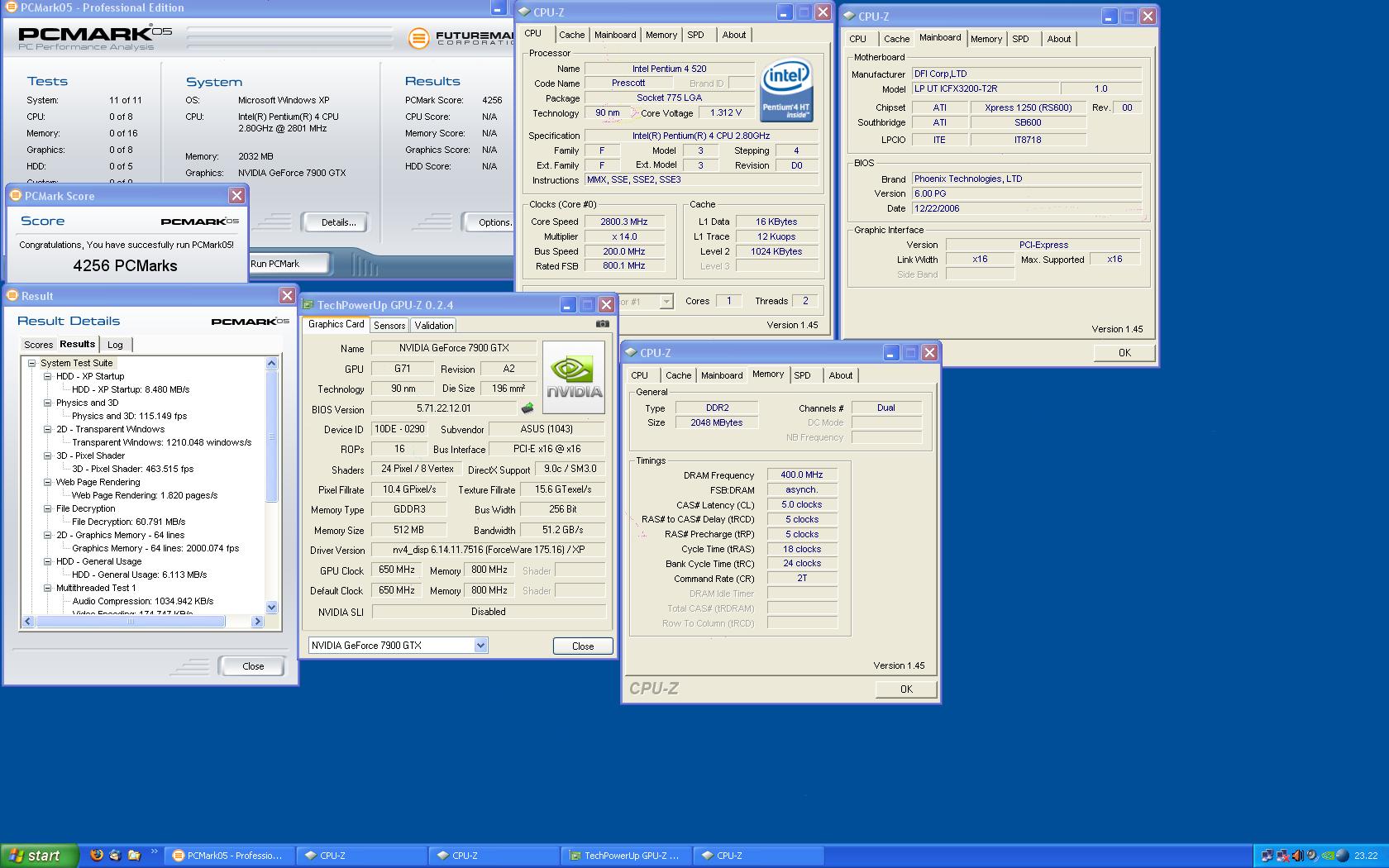Switch to the Validation tab in GPU-Z
The width and height of the screenshot is (1389, 868).
[434, 326]
